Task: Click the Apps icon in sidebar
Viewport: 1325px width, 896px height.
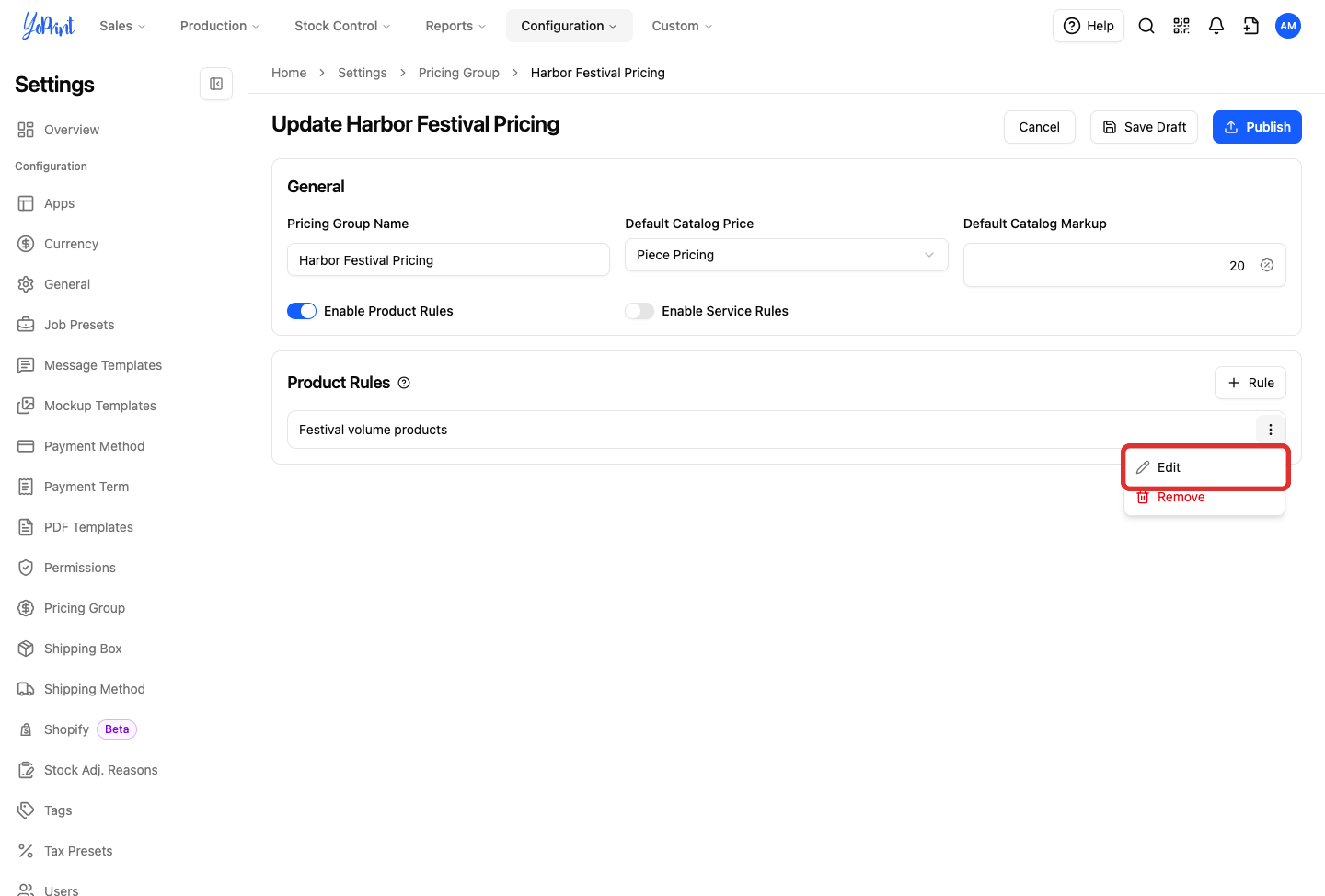Action: tap(26, 203)
